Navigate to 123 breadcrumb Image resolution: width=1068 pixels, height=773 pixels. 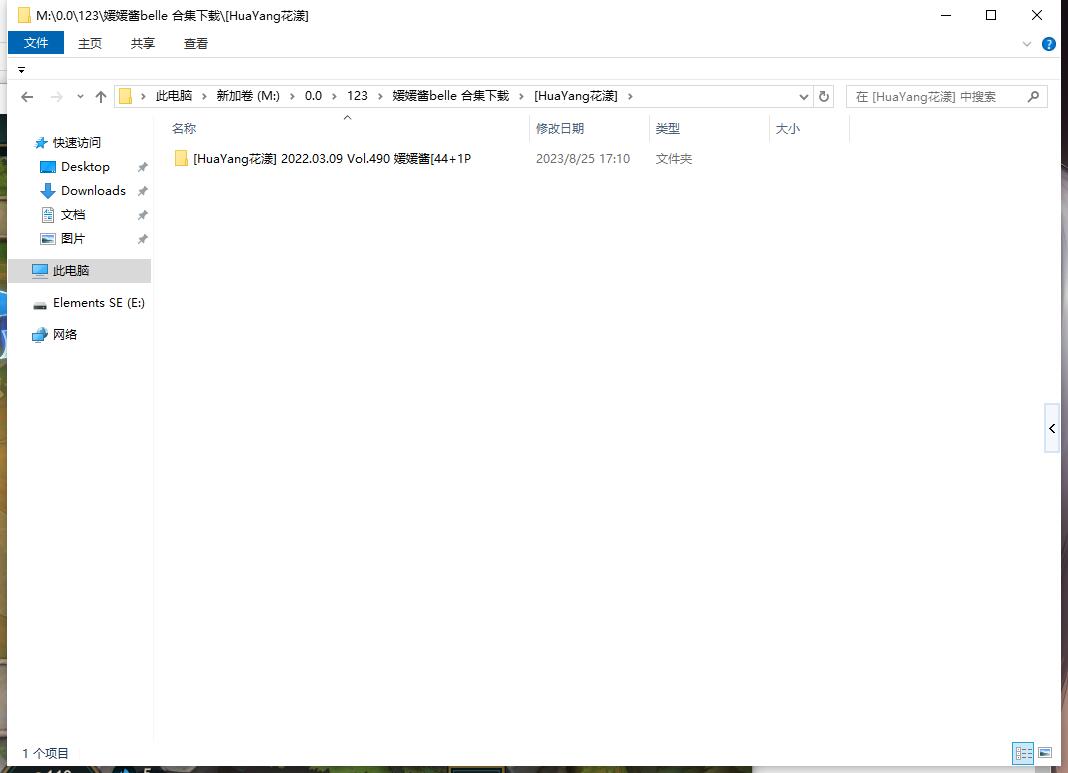click(x=357, y=96)
